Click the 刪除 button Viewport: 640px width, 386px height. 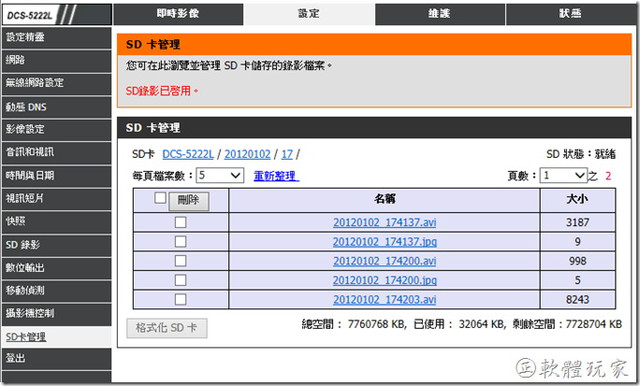pos(189,201)
